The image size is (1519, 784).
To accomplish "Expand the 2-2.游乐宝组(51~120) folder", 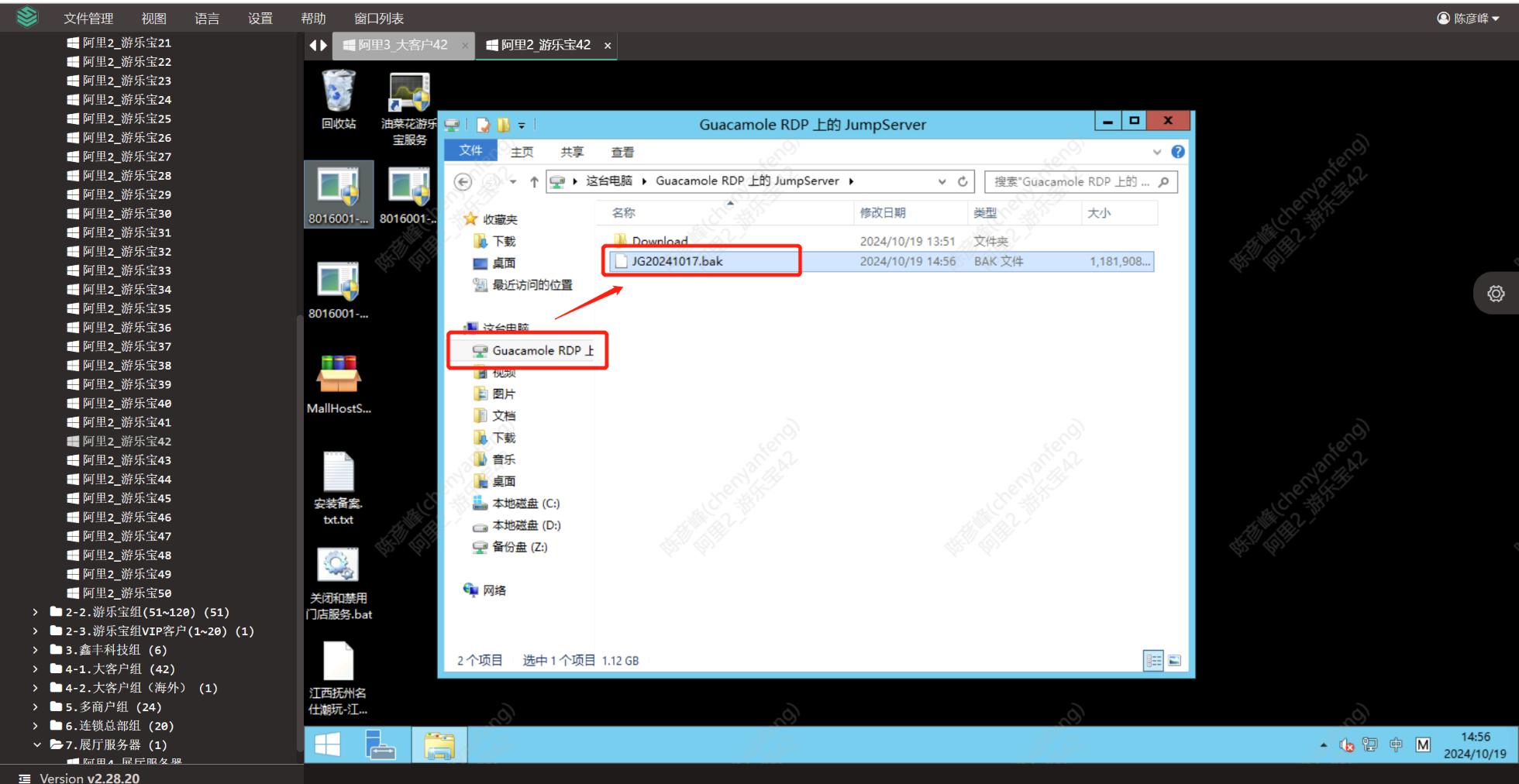I will (x=36, y=612).
